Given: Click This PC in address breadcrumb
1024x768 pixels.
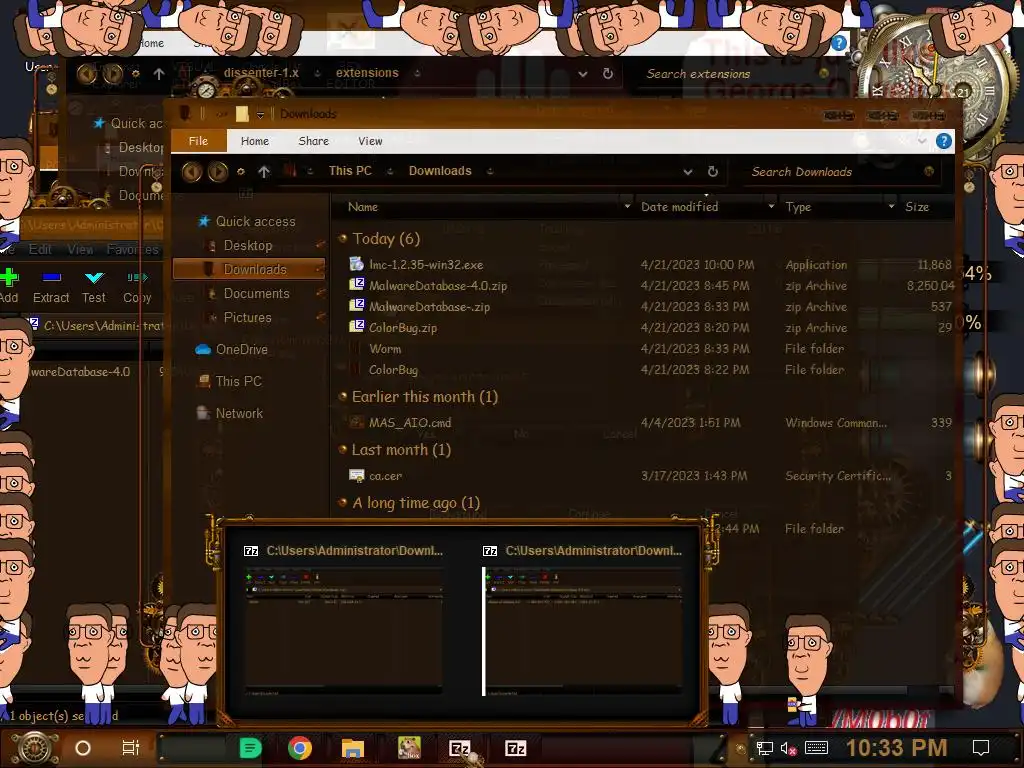Looking at the screenshot, I should (x=350, y=171).
